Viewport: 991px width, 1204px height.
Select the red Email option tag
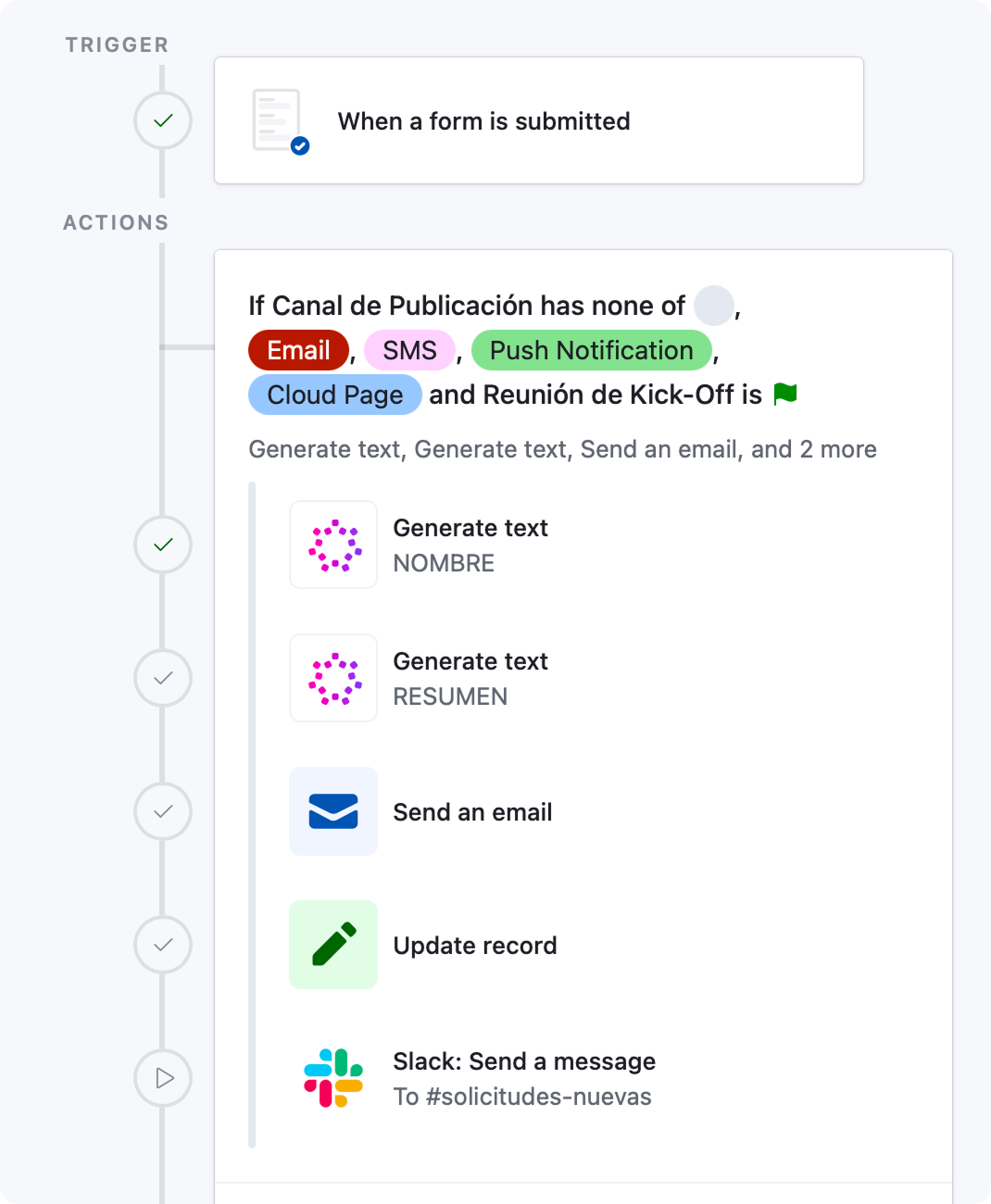pos(298,350)
